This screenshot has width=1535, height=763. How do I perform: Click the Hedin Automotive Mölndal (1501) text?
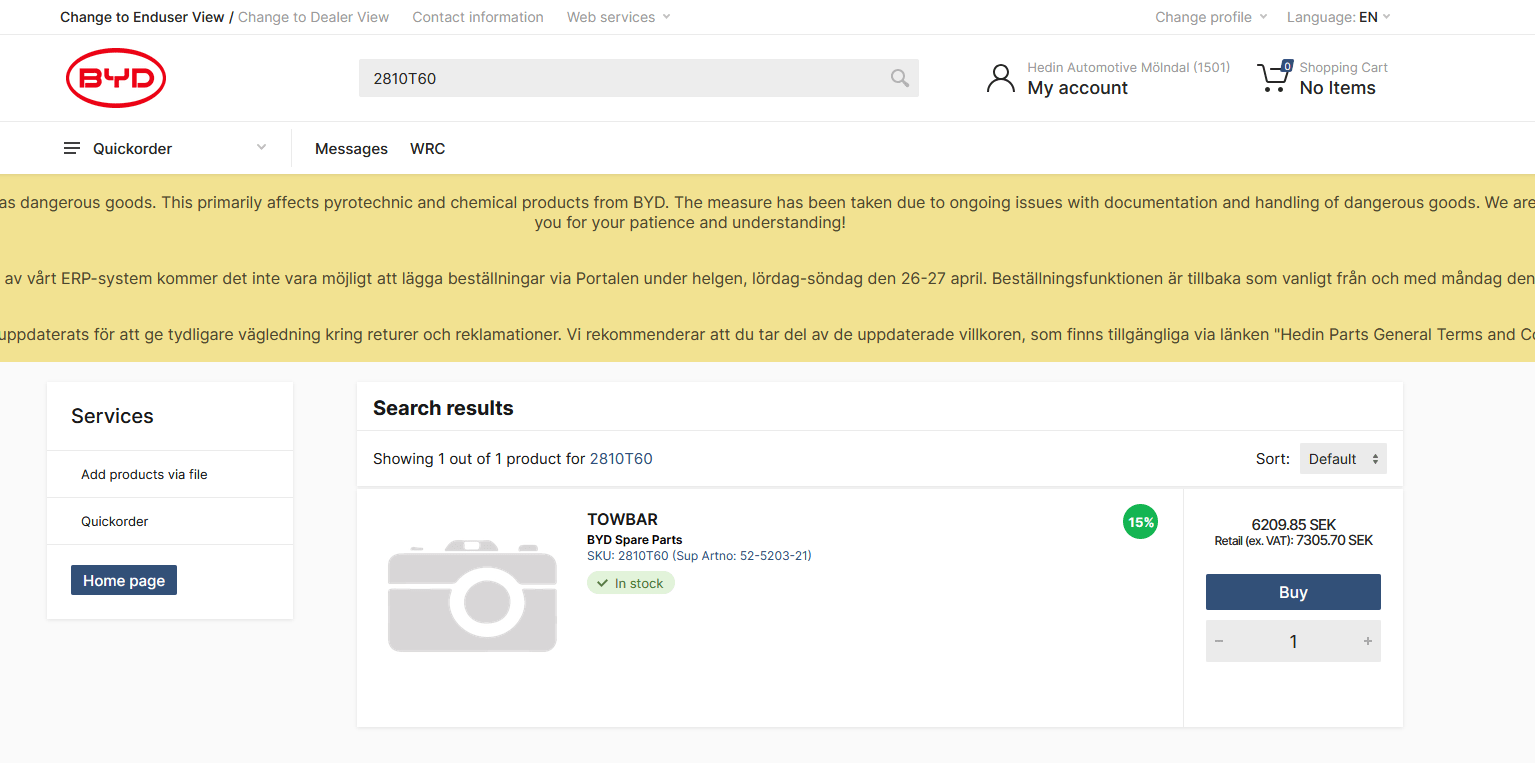1128,67
